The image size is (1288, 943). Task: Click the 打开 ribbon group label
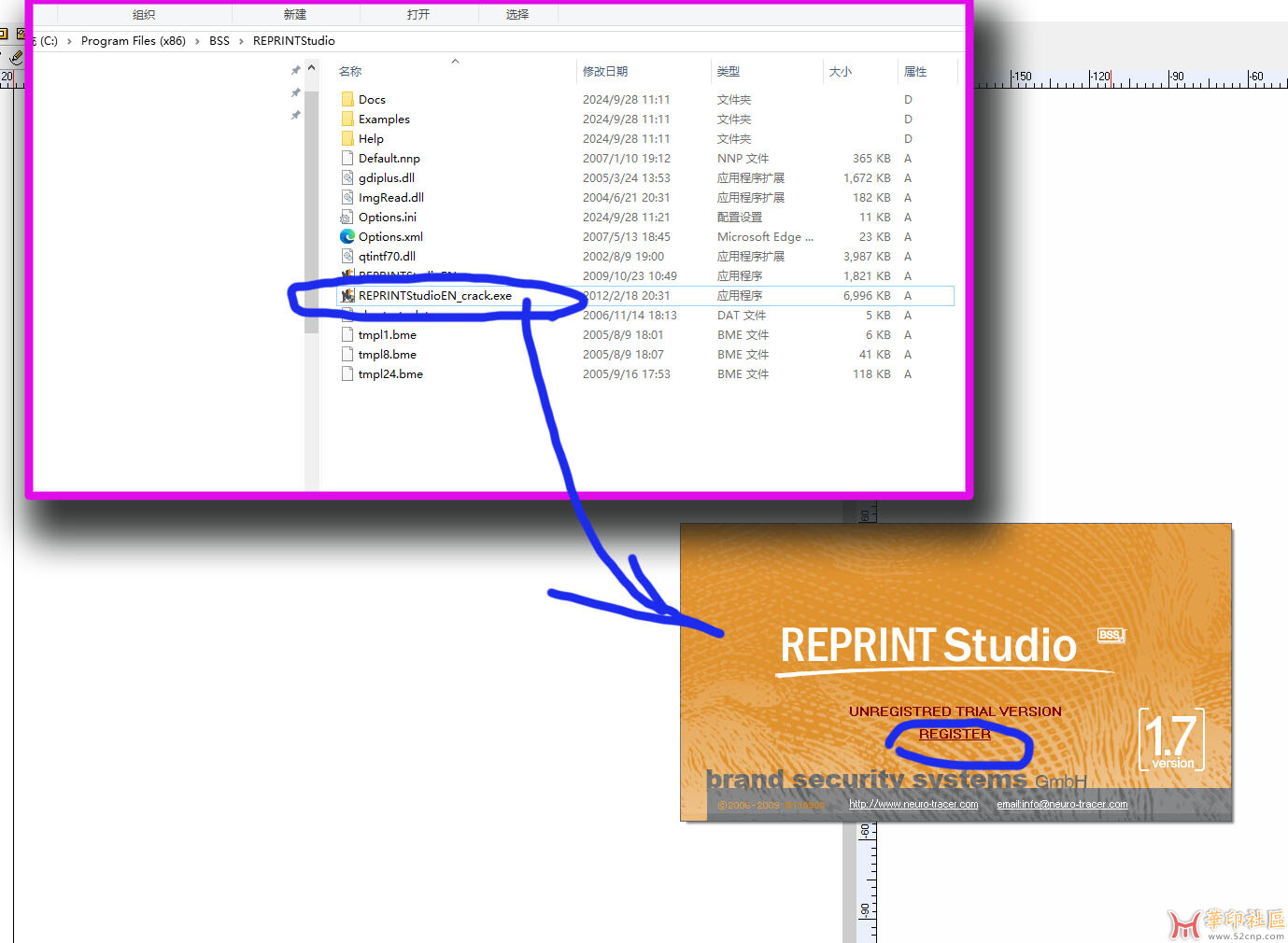(x=418, y=14)
